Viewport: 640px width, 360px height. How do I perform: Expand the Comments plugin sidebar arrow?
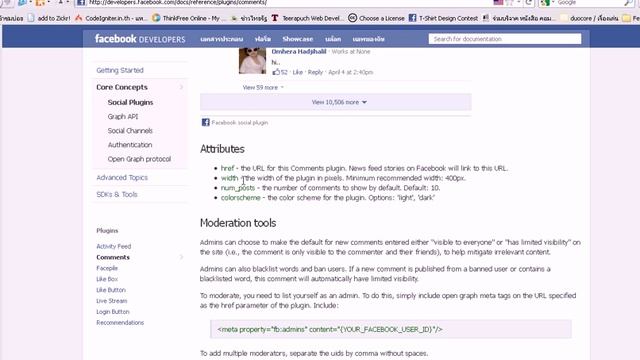(181, 257)
